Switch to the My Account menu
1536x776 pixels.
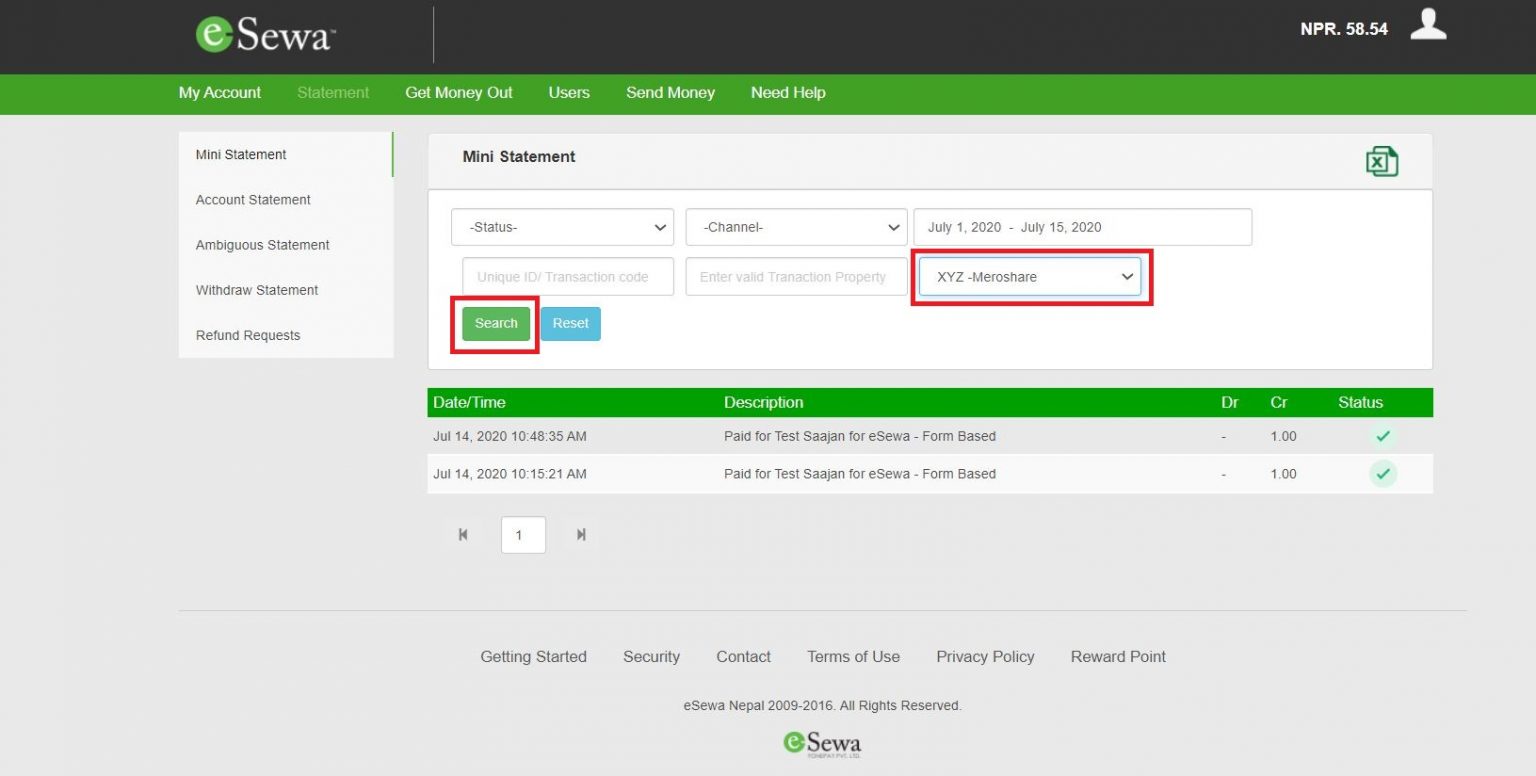(x=219, y=92)
